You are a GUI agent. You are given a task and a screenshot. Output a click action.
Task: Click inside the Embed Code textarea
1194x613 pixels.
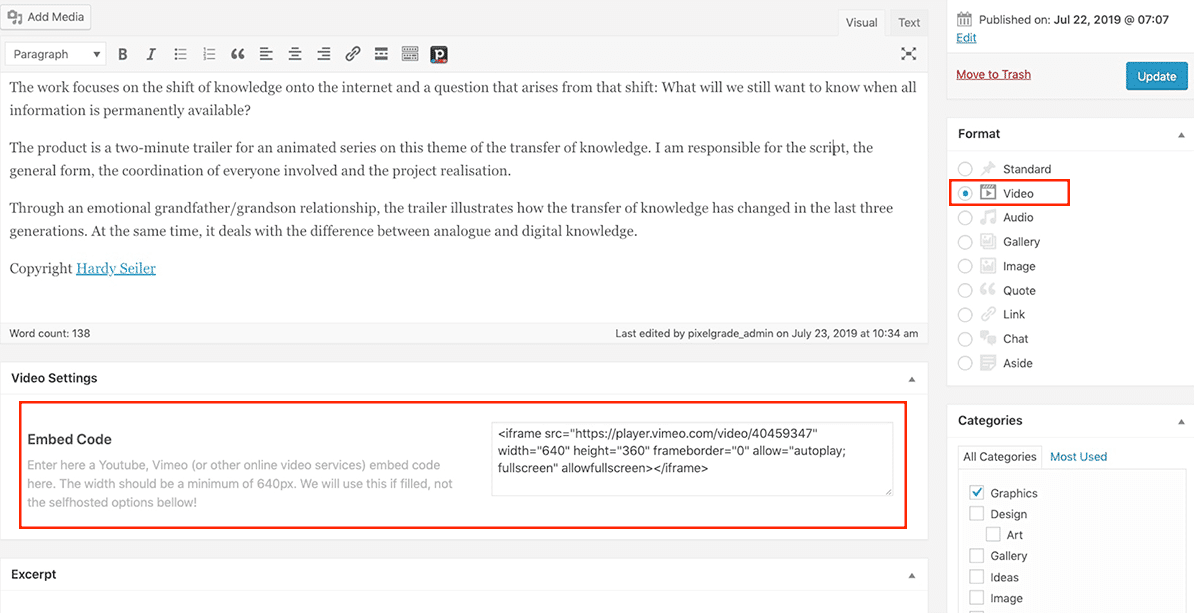[x=692, y=459]
